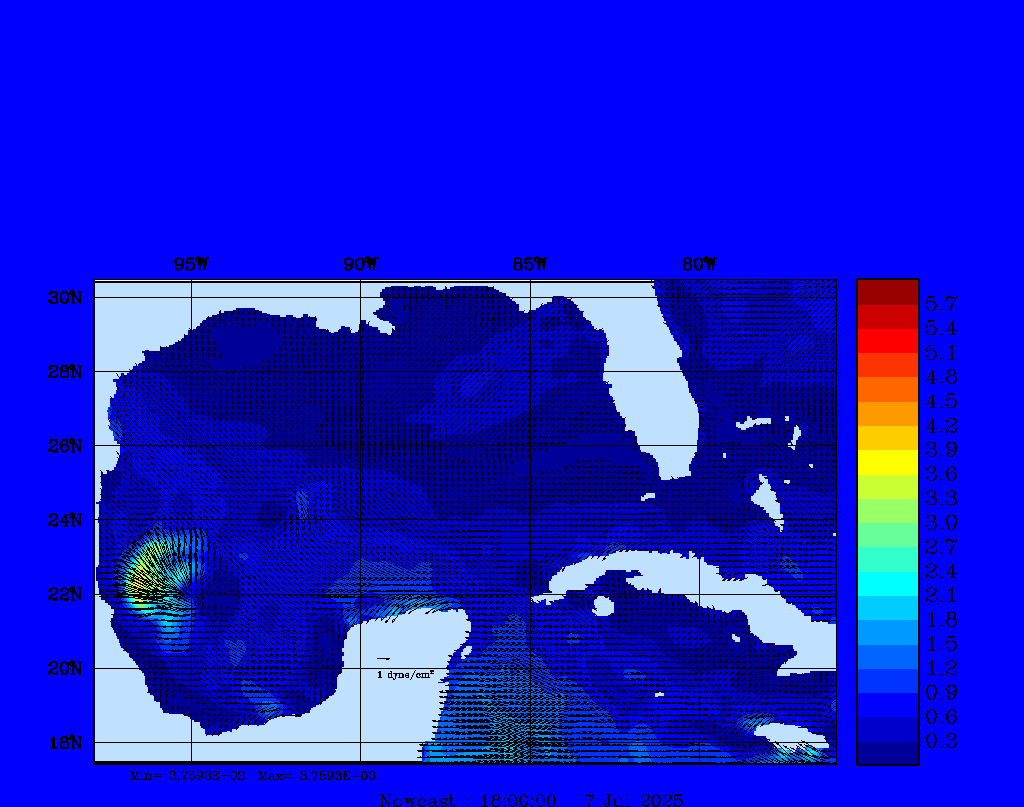Select the yellow 3.6 colorbar swatch
1024x807 pixels.
887,462
